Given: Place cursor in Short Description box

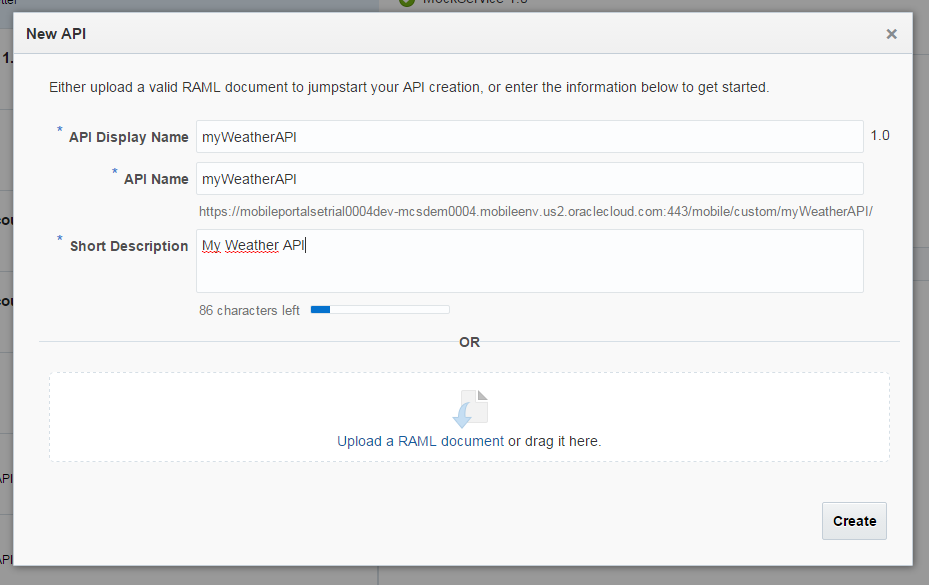Looking at the screenshot, I should [529, 261].
